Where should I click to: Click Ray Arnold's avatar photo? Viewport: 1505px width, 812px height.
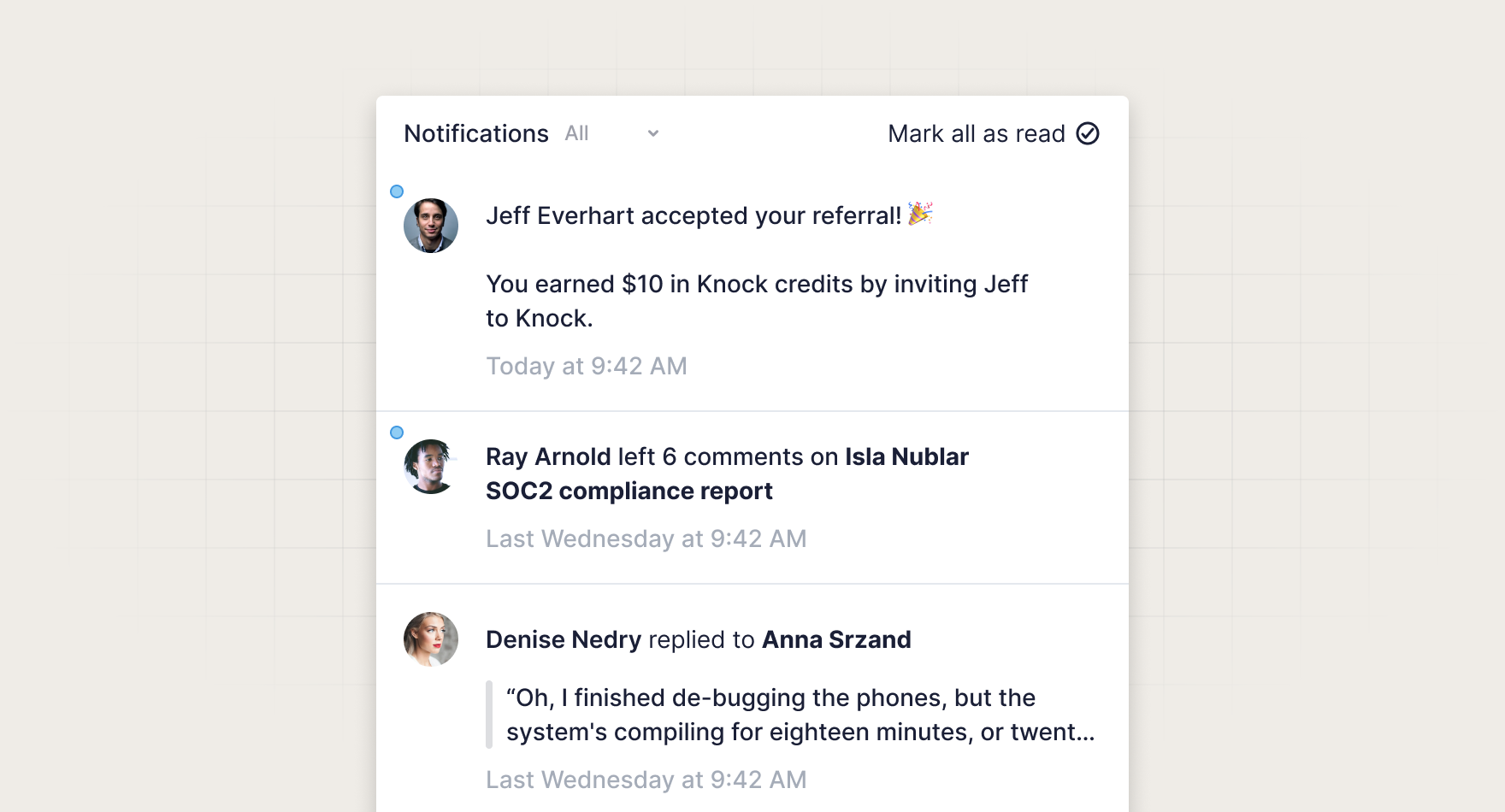click(x=431, y=467)
